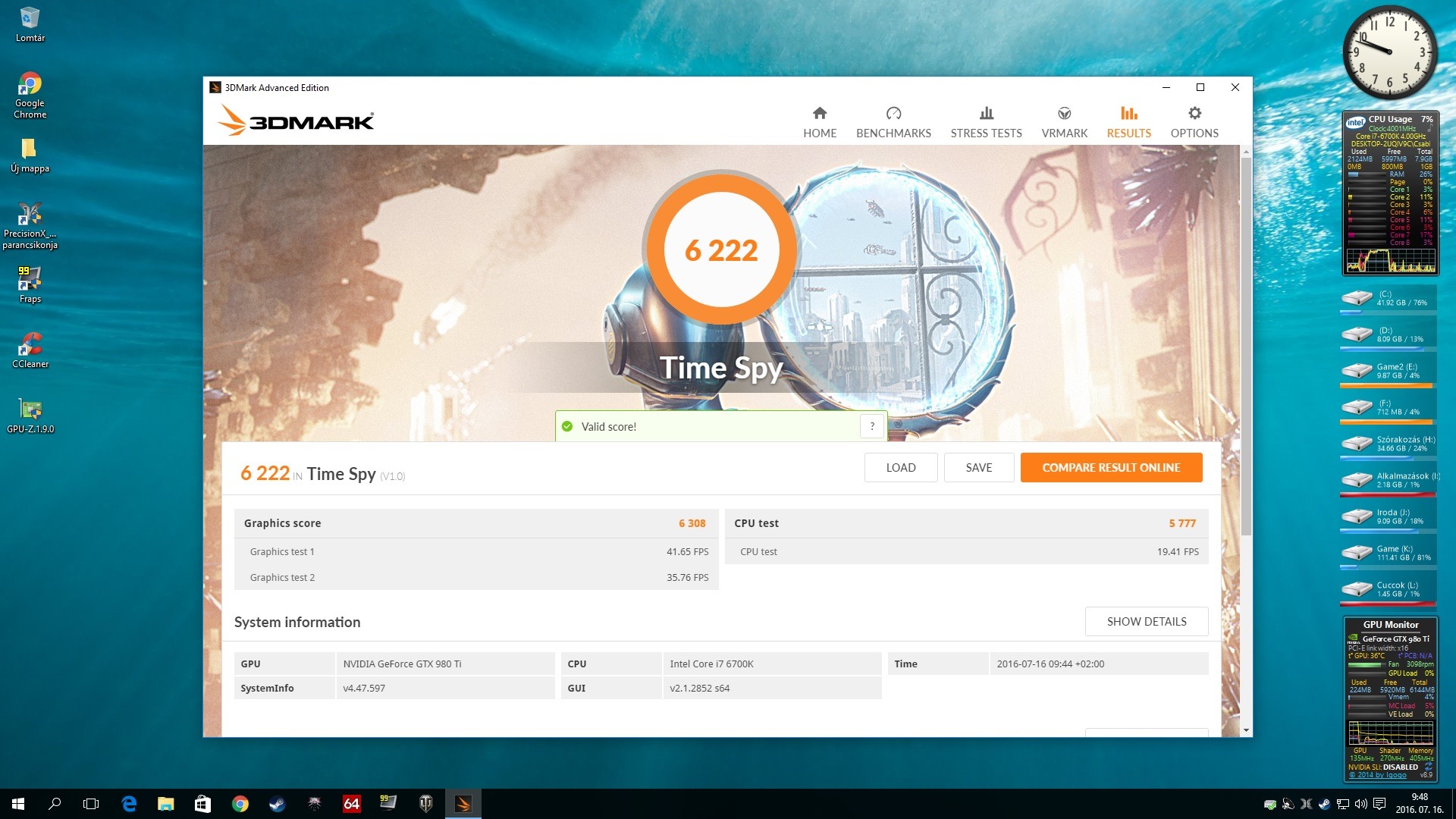Select the Új mappa folder icon
Viewport: 1456px width, 819px height.
click(30, 155)
